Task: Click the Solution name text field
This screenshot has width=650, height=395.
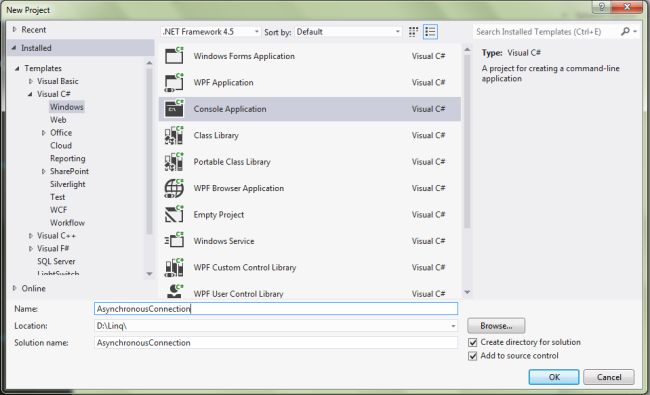Action: pyautogui.click(x=276, y=343)
